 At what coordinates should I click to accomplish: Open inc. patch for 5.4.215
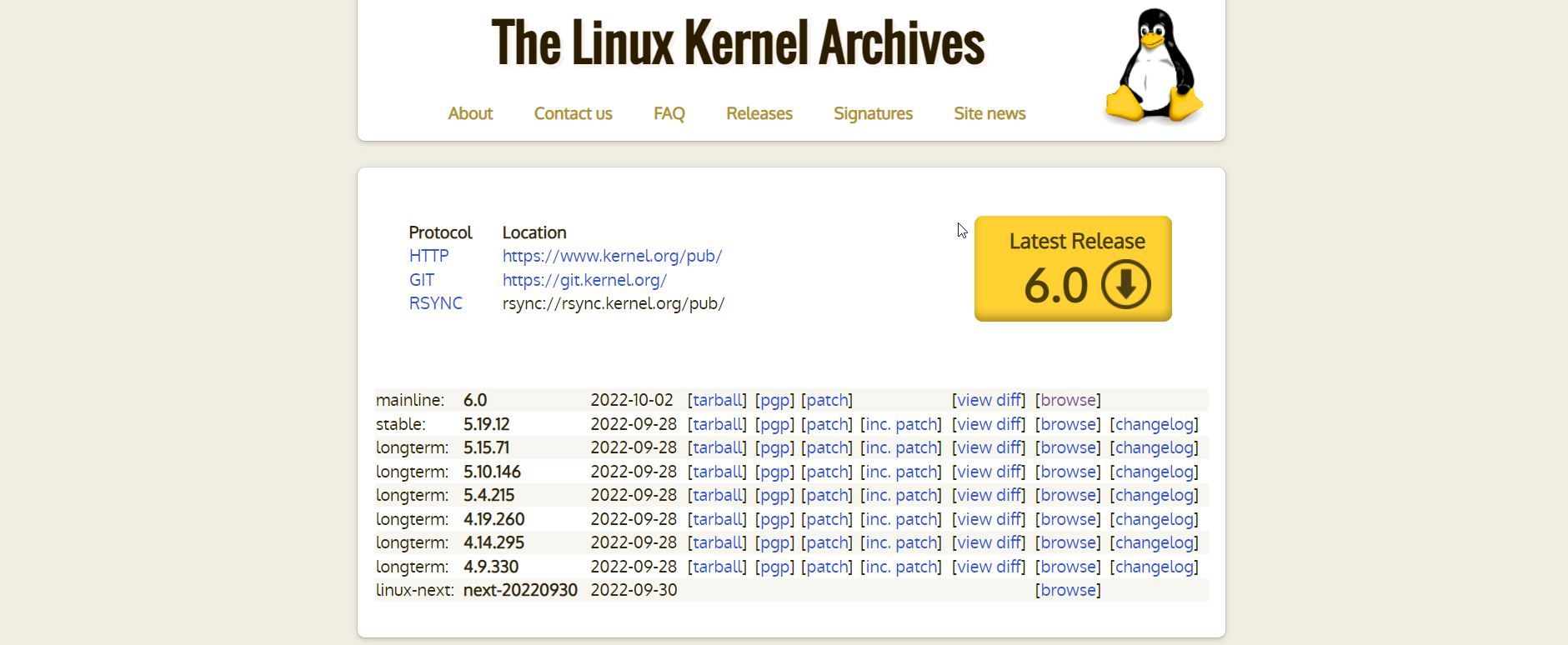click(x=901, y=495)
